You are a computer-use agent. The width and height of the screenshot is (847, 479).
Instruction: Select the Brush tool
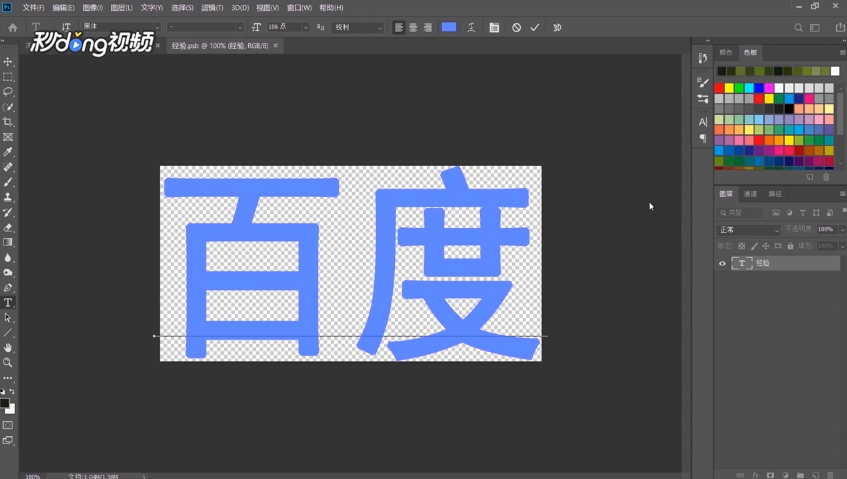(8, 183)
